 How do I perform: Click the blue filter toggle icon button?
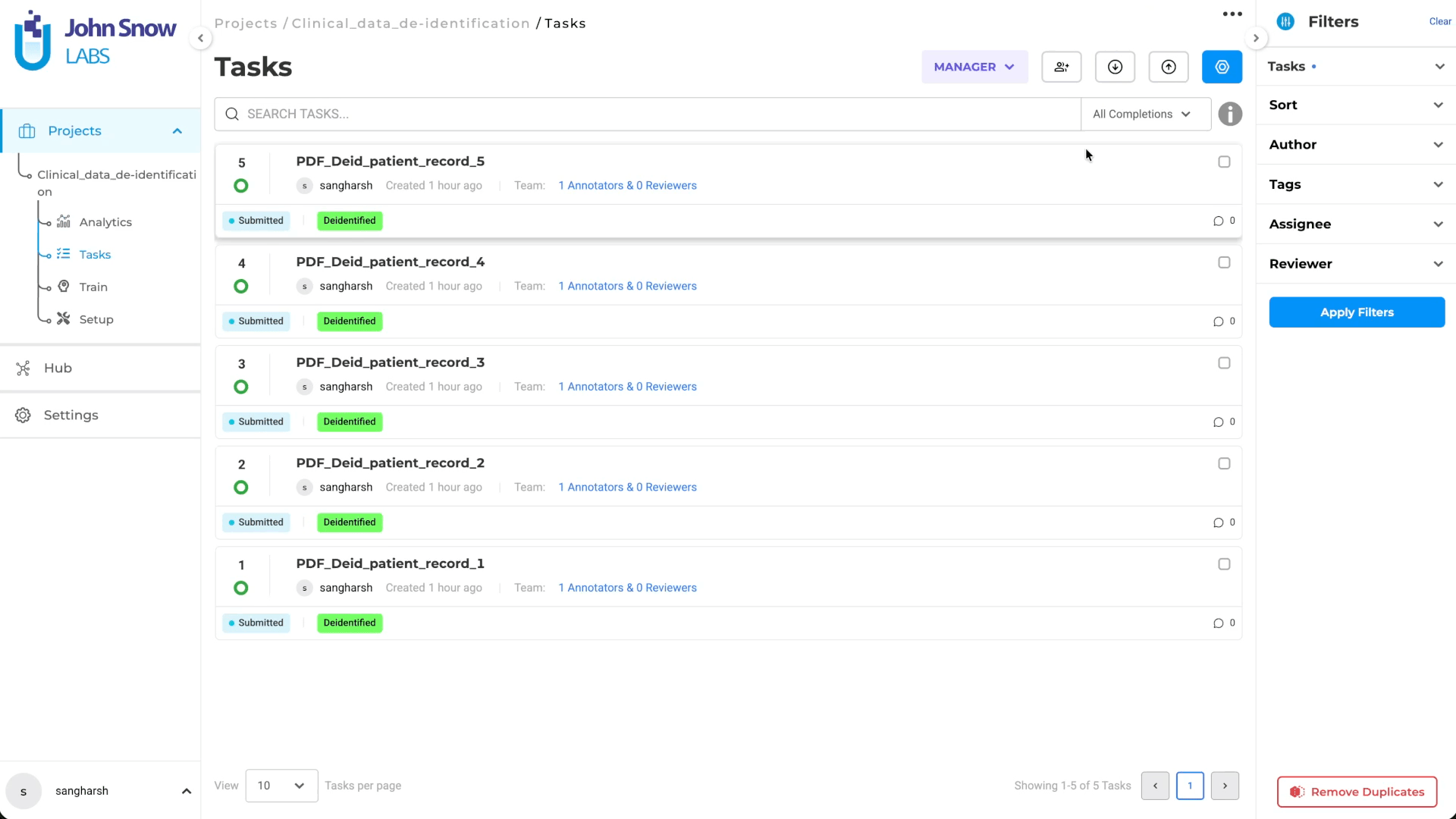[1222, 67]
